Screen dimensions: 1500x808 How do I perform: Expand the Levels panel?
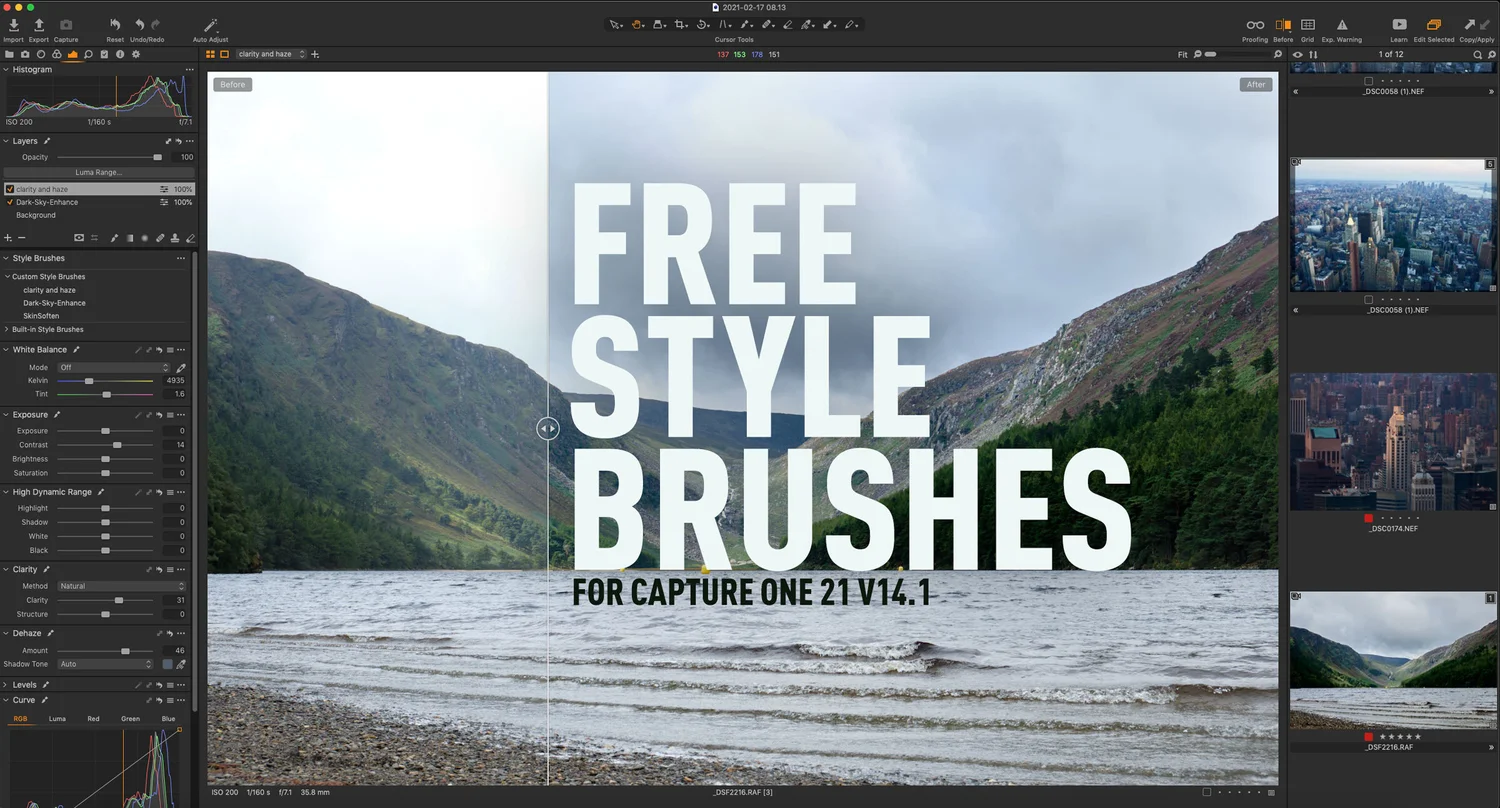(6, 685)
